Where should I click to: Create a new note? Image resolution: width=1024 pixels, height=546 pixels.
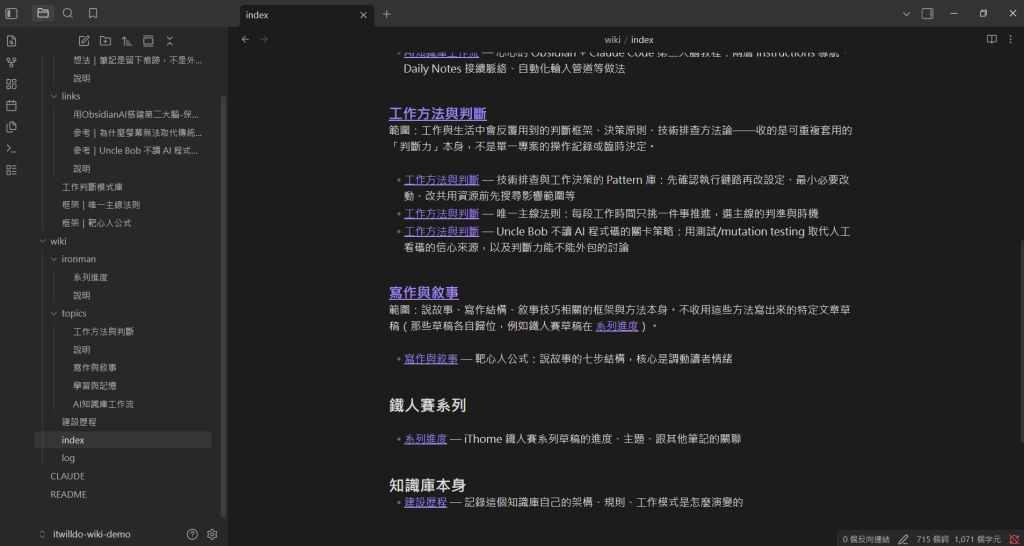click(x=84, y=40)
